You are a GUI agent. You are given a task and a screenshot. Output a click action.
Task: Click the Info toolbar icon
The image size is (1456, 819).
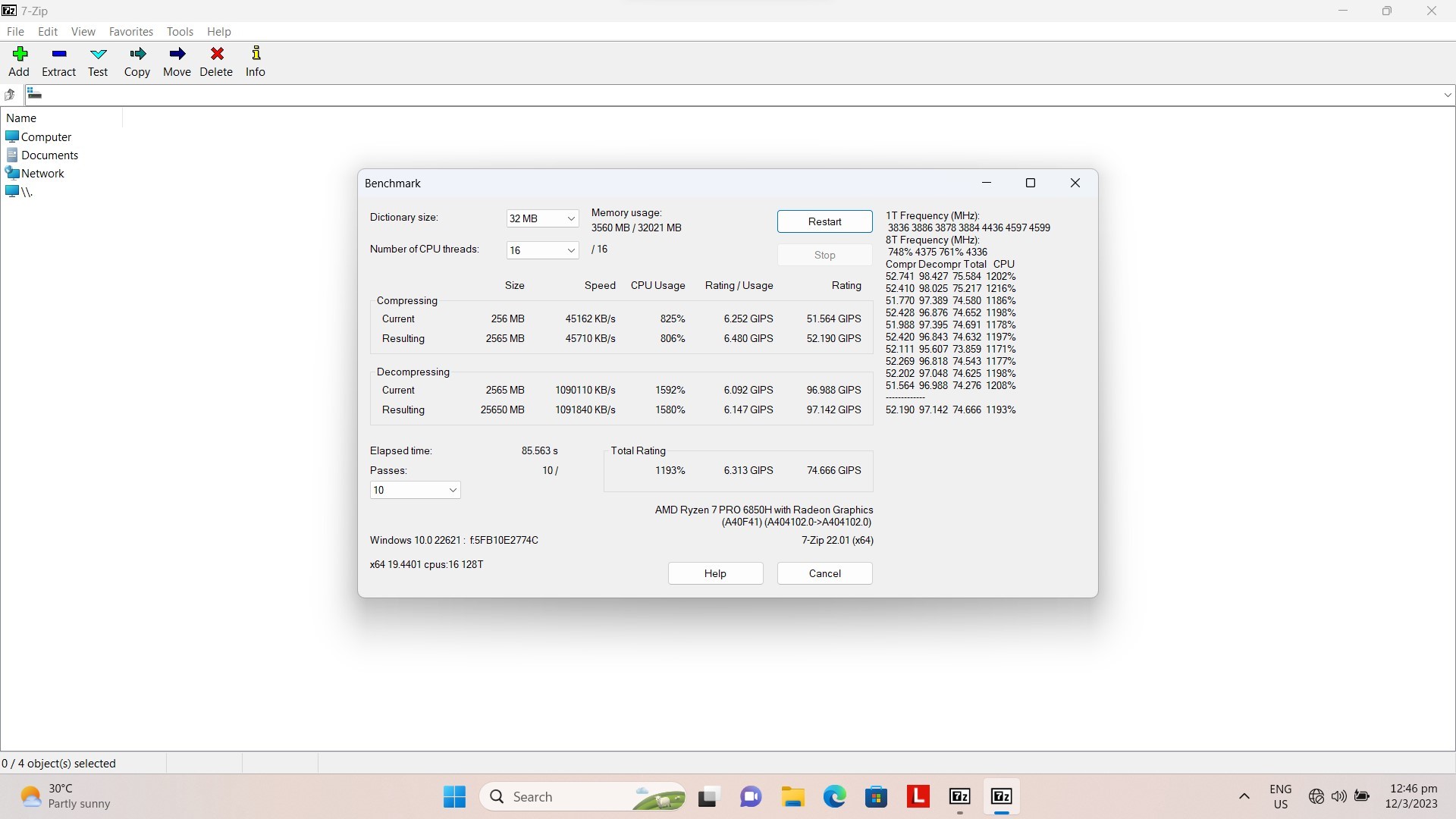click(256, 61)
